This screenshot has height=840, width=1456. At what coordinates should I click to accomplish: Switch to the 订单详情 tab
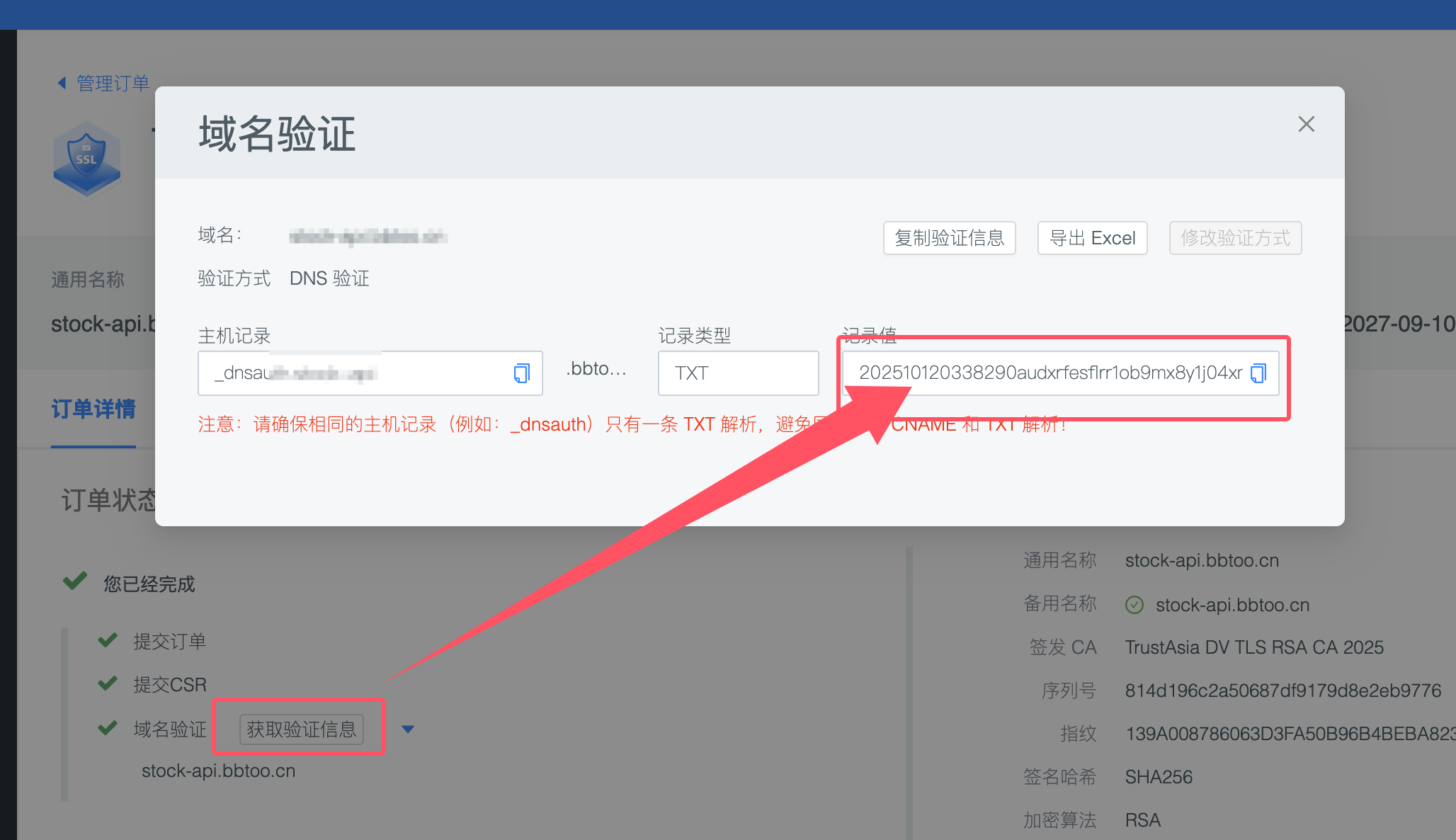coord(93,409)
